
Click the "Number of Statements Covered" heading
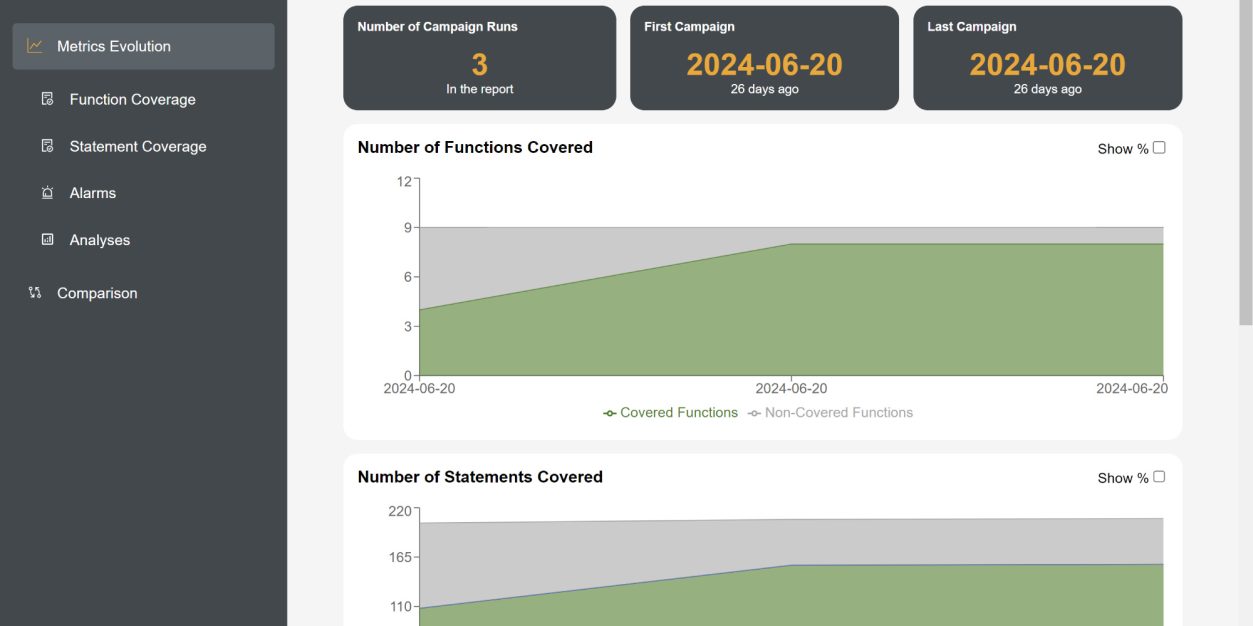[480, 477]
